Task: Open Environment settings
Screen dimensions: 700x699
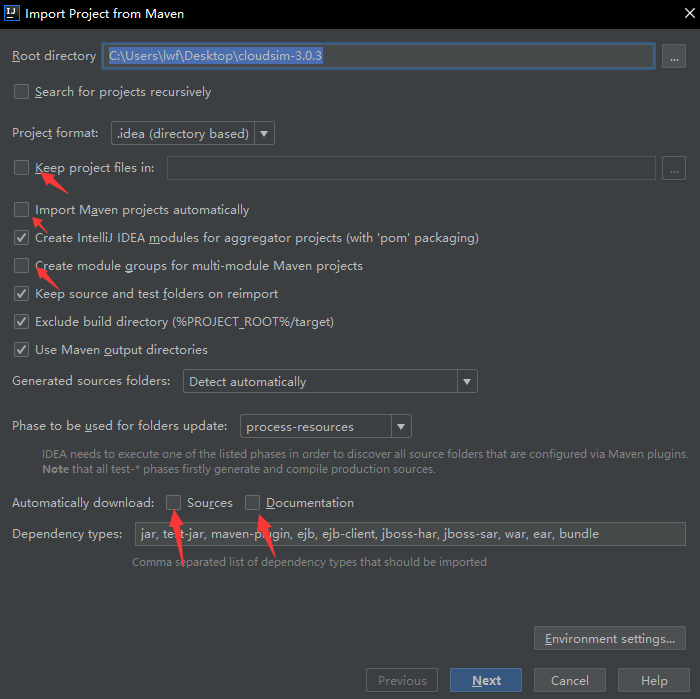Action: click(x=610, y=638)
